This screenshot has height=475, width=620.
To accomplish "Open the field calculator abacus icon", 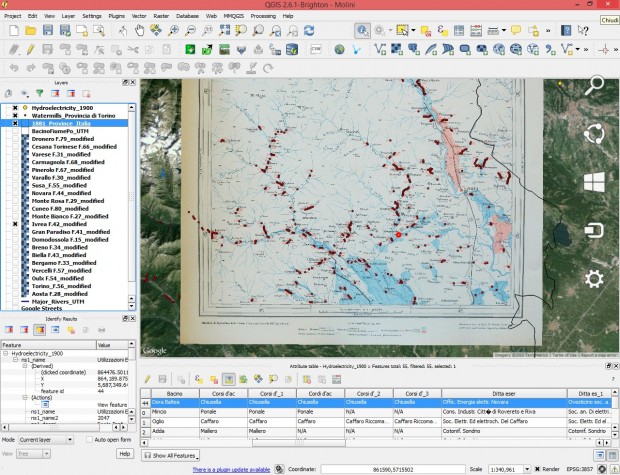I will click(x=476, y=30).
